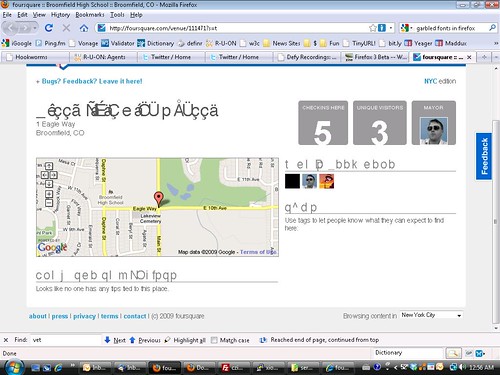The height and width of the screenshot is (375, 500).
Task: Open the New York City location dropdown
Action: tap(431, 315)
